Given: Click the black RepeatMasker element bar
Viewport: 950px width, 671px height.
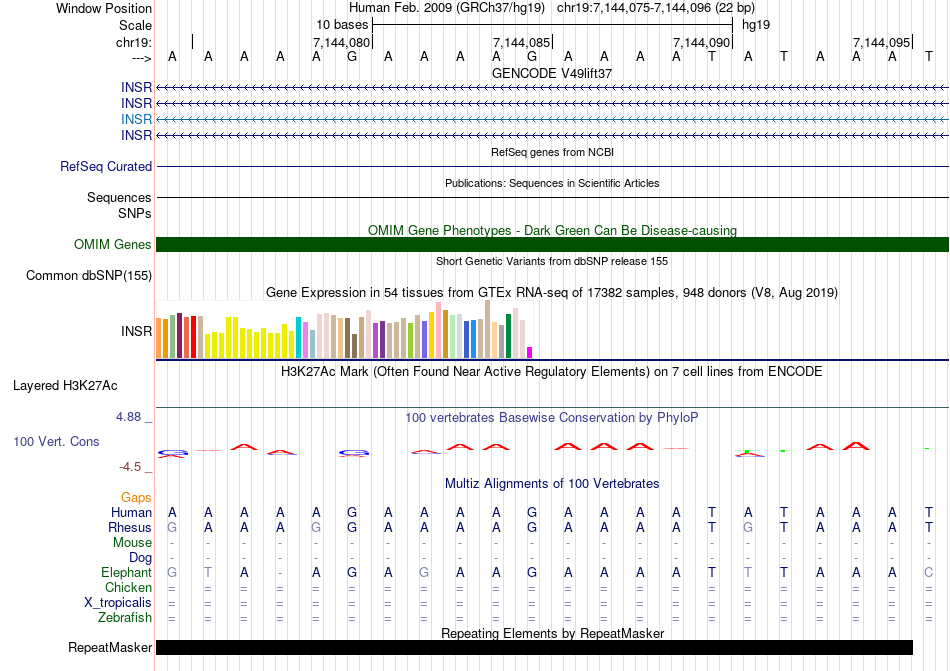Looking at the screenshot, I should [534, 648].
